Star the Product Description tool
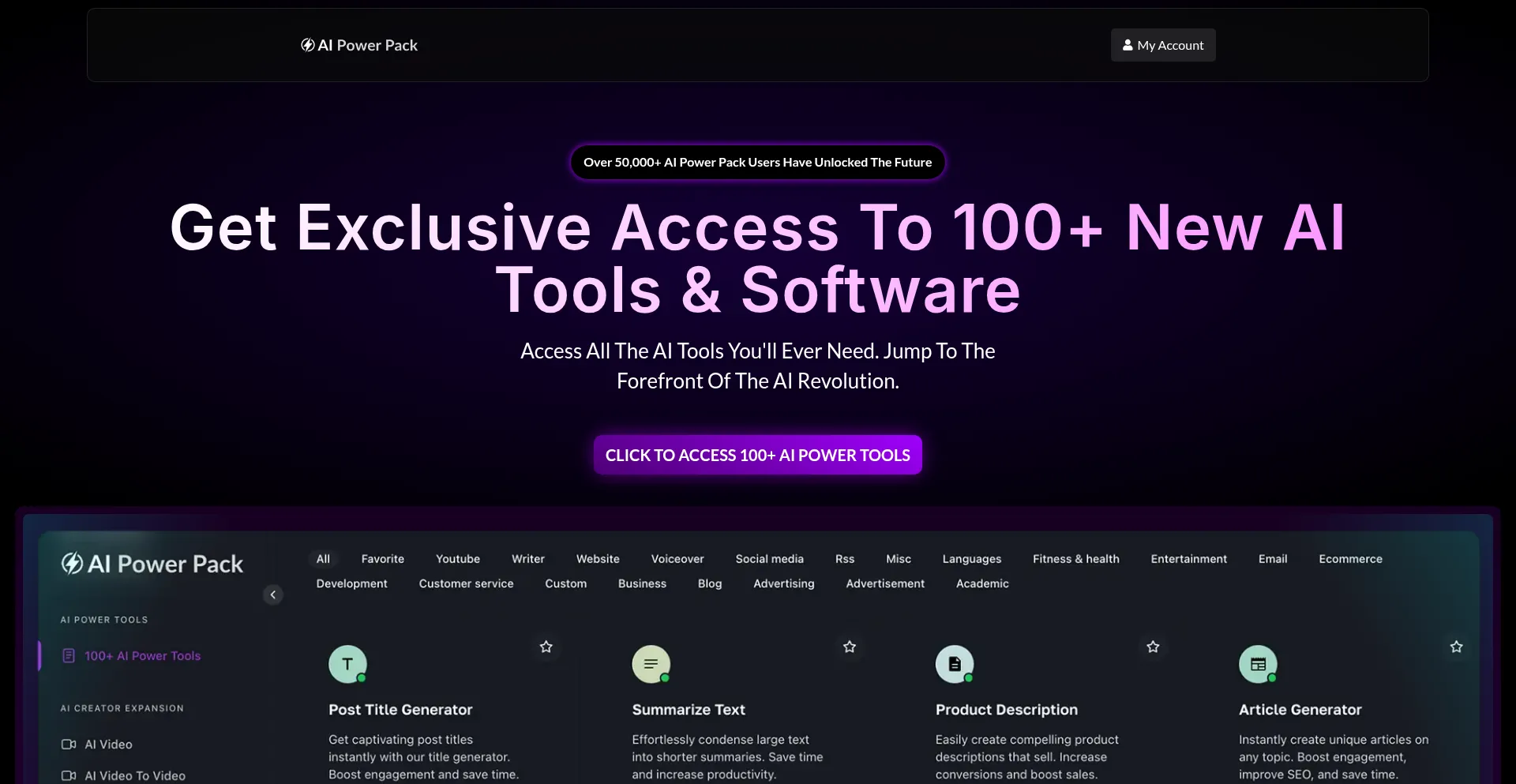 [x=1153, y=647]
